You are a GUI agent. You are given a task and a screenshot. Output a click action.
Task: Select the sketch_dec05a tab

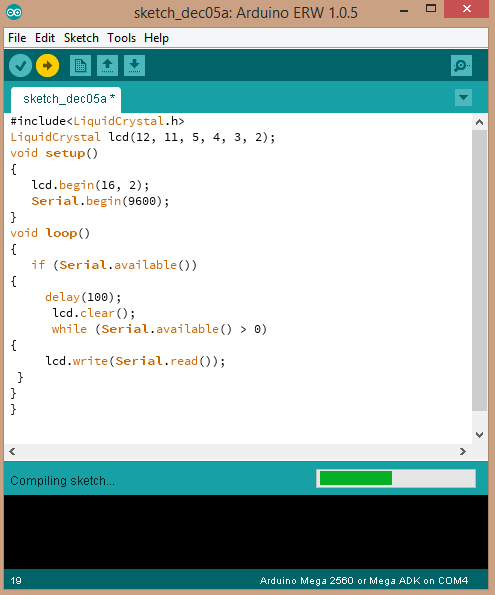[66, 99]
